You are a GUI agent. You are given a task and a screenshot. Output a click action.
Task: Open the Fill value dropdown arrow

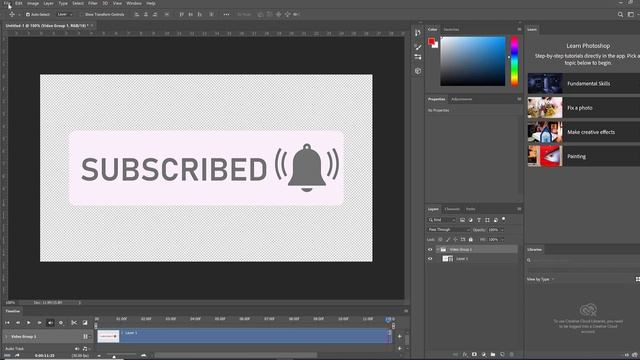502,240
